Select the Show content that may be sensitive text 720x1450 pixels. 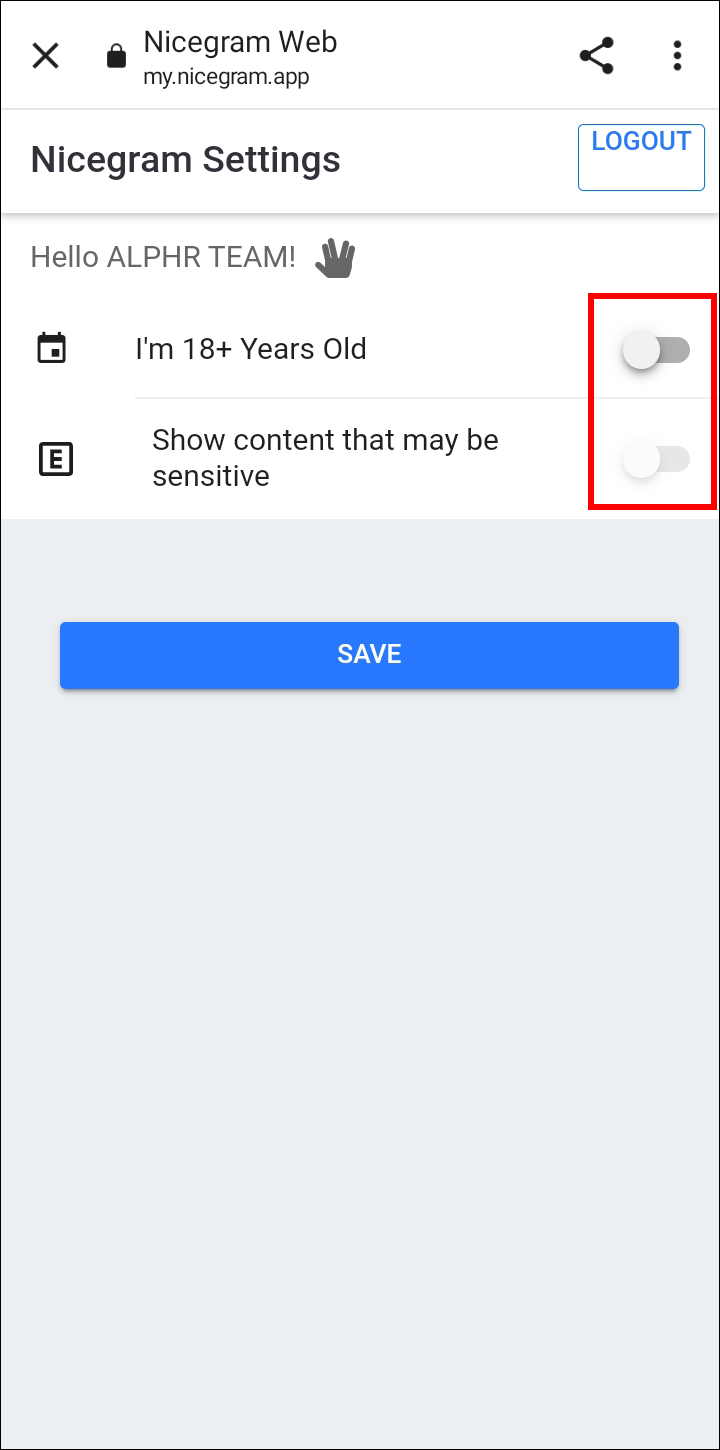[325, 458]
